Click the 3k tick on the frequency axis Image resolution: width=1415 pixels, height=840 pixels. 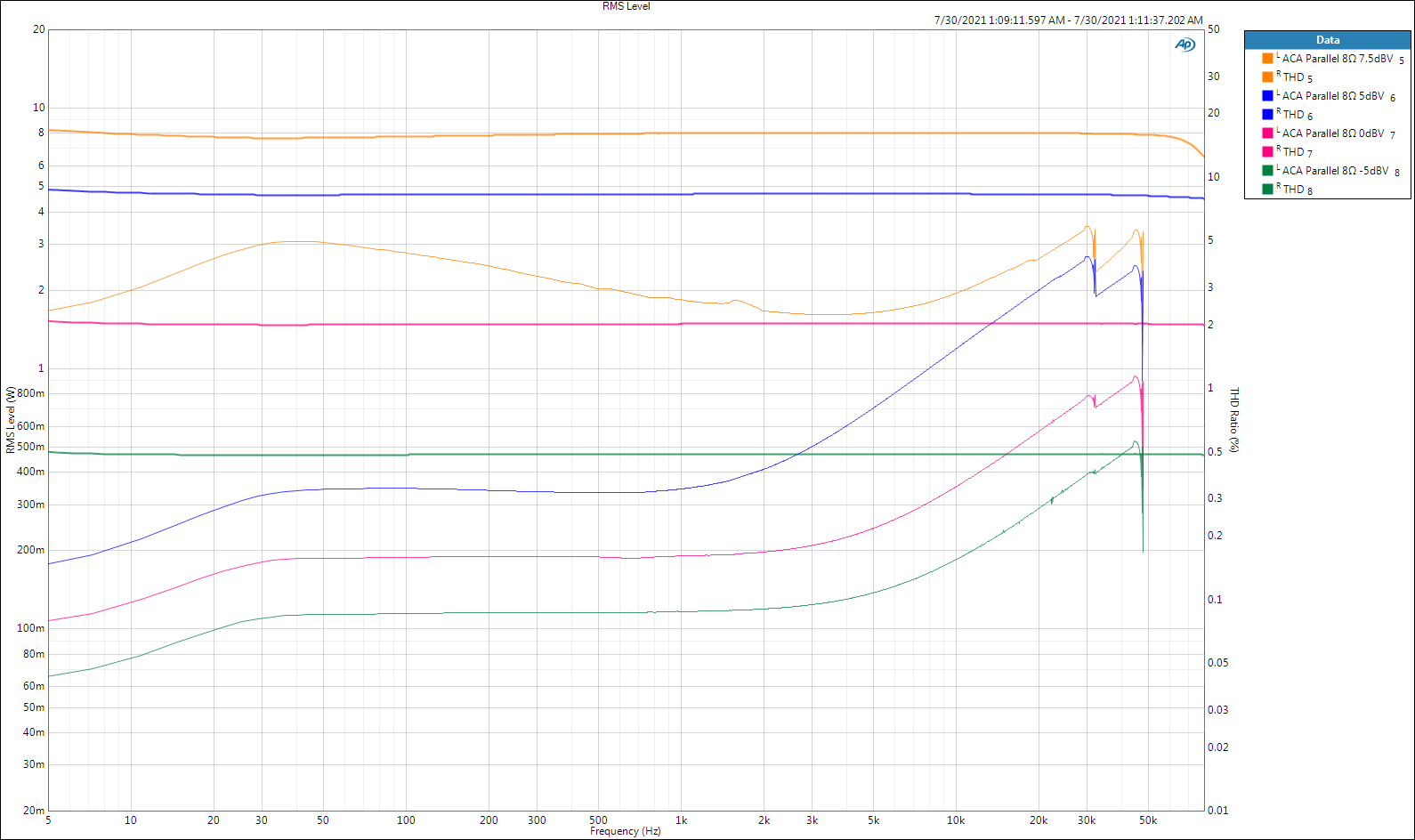point(812,820)
